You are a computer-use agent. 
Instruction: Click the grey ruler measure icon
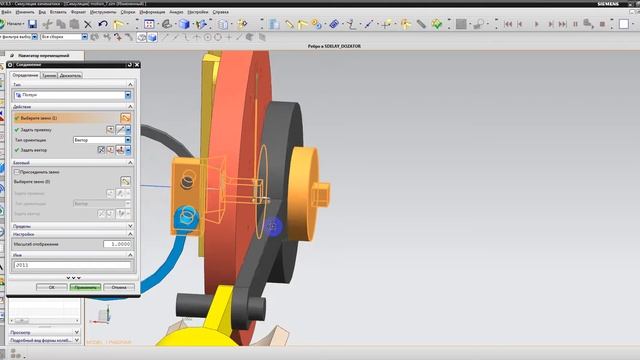421,24
